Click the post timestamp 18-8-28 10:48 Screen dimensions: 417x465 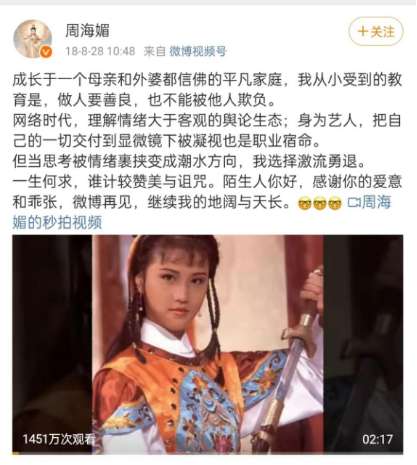coord(100,51)
